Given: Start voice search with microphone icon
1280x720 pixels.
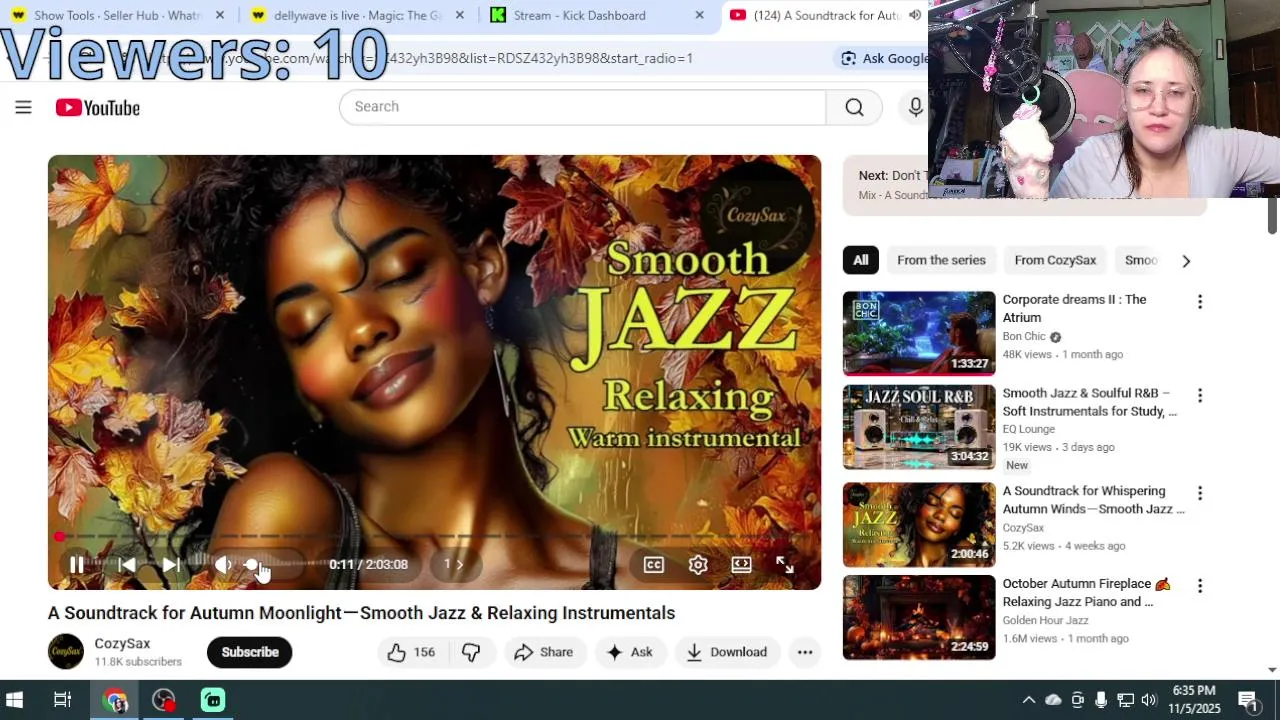Looking at the screenshot, I should click(915, 107).
